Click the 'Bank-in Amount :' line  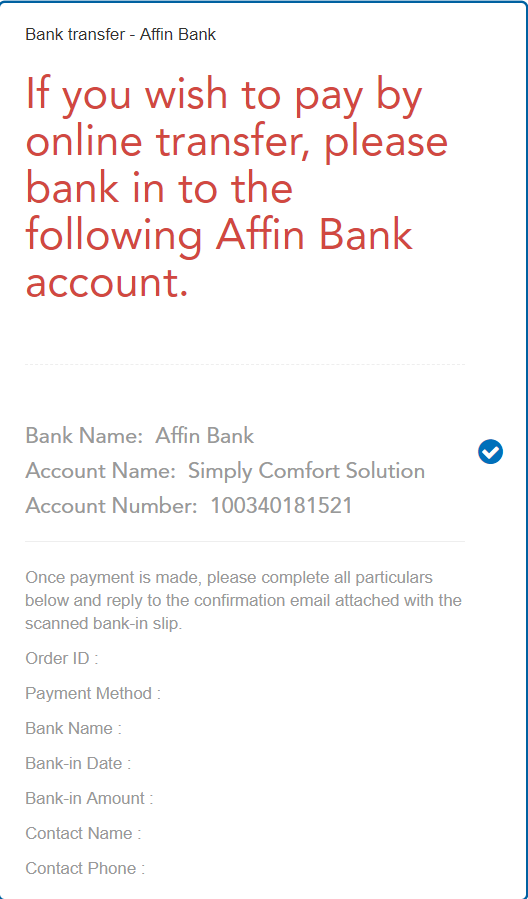click(x=89, y=798)
